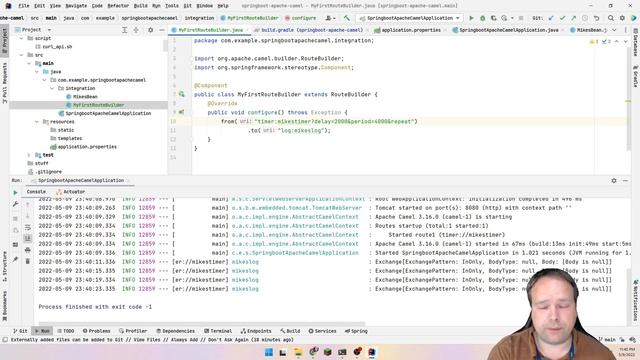This screenshot has width=640, height=360.
Task: Open Run panel options gear
Action: [614, 180]
